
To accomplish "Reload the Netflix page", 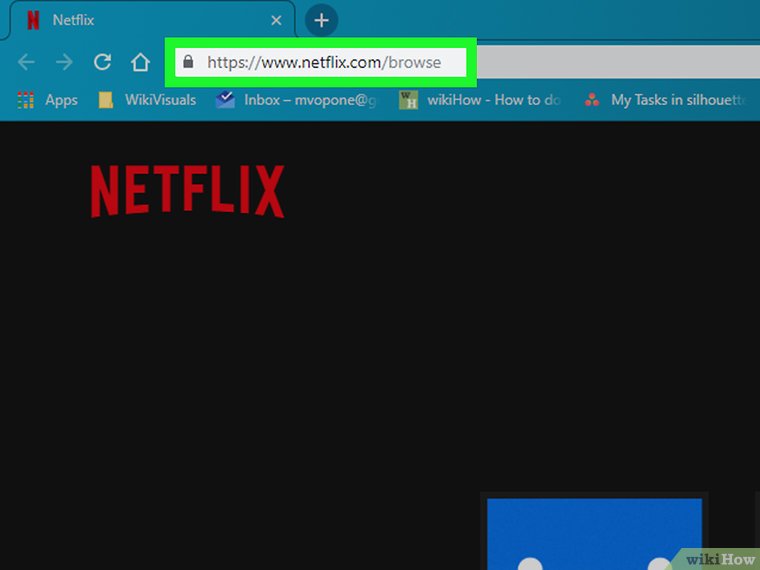I will [102, 62].
